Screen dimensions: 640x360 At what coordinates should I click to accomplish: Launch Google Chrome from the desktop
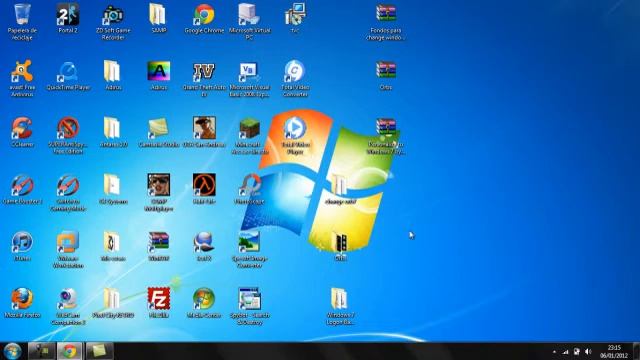tap(204, 14)
